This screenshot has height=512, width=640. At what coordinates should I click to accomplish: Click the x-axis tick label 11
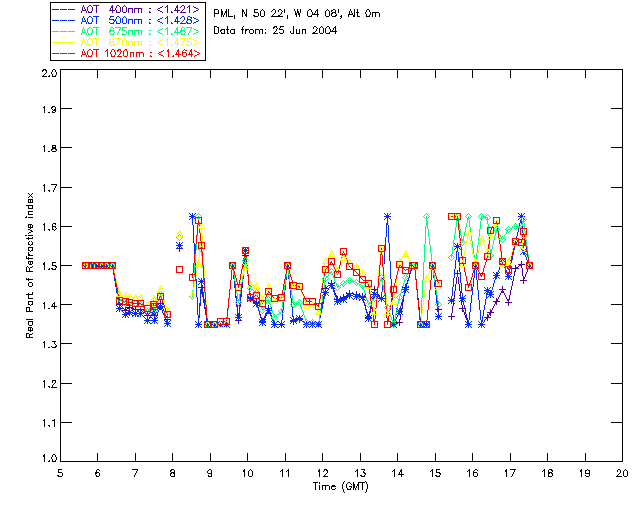(285, 473)
